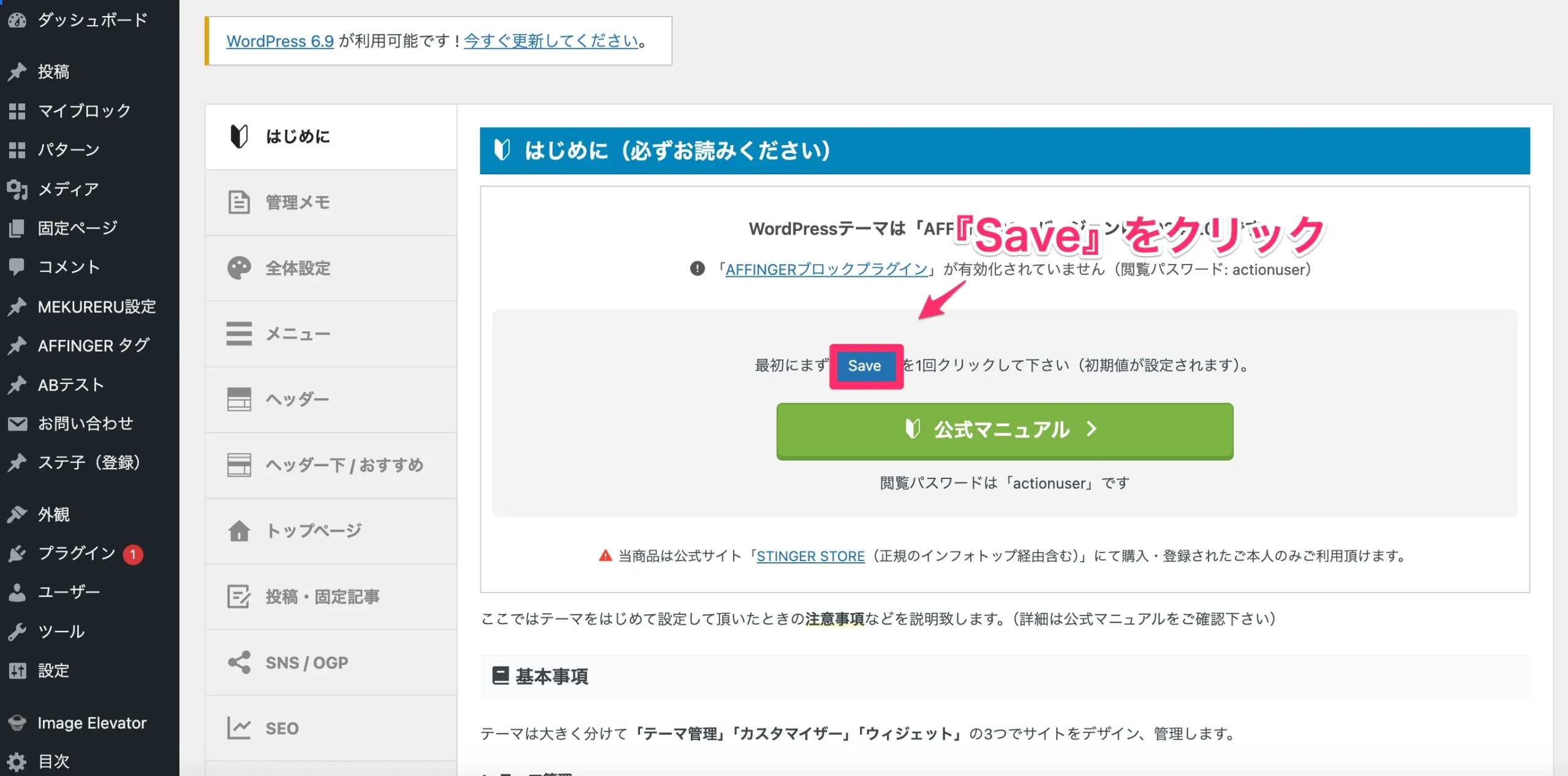
Task: Open the トップページ house icon
Action: [239, 530]
